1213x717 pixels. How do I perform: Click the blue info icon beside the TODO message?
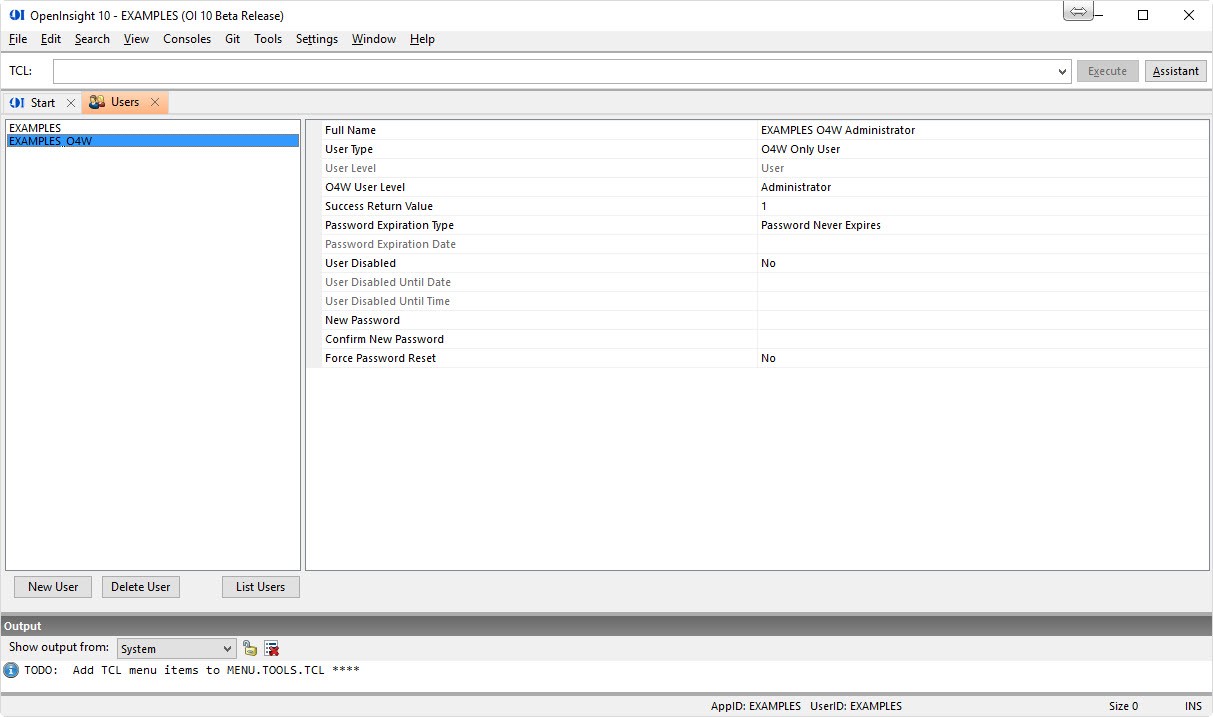coord(11,670)
